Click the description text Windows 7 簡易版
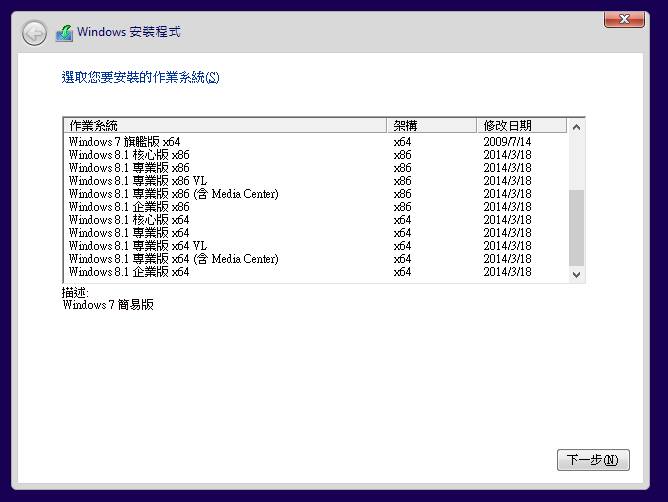Screen dimensions: 668x502 tap(108, 305)
